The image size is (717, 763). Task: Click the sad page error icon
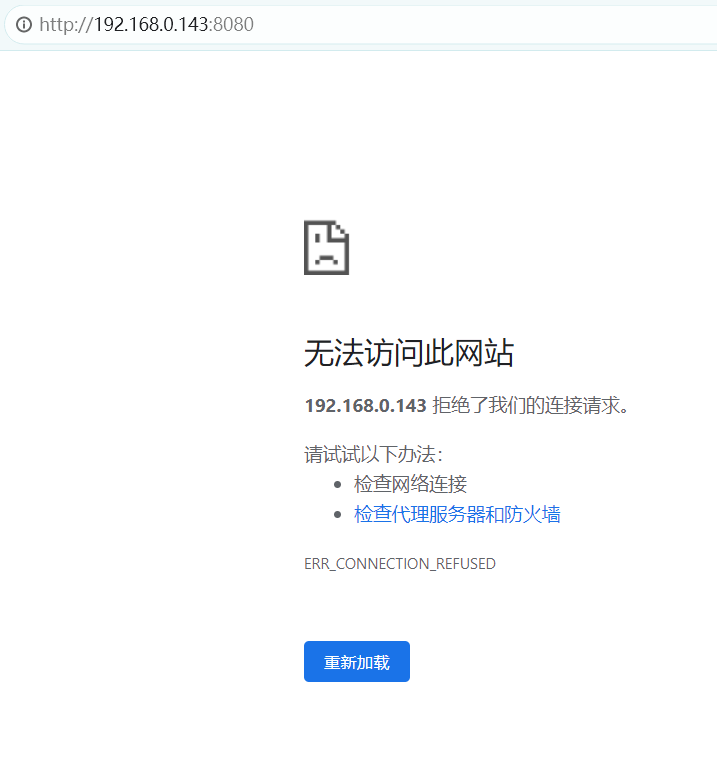(x=327, y=248)
